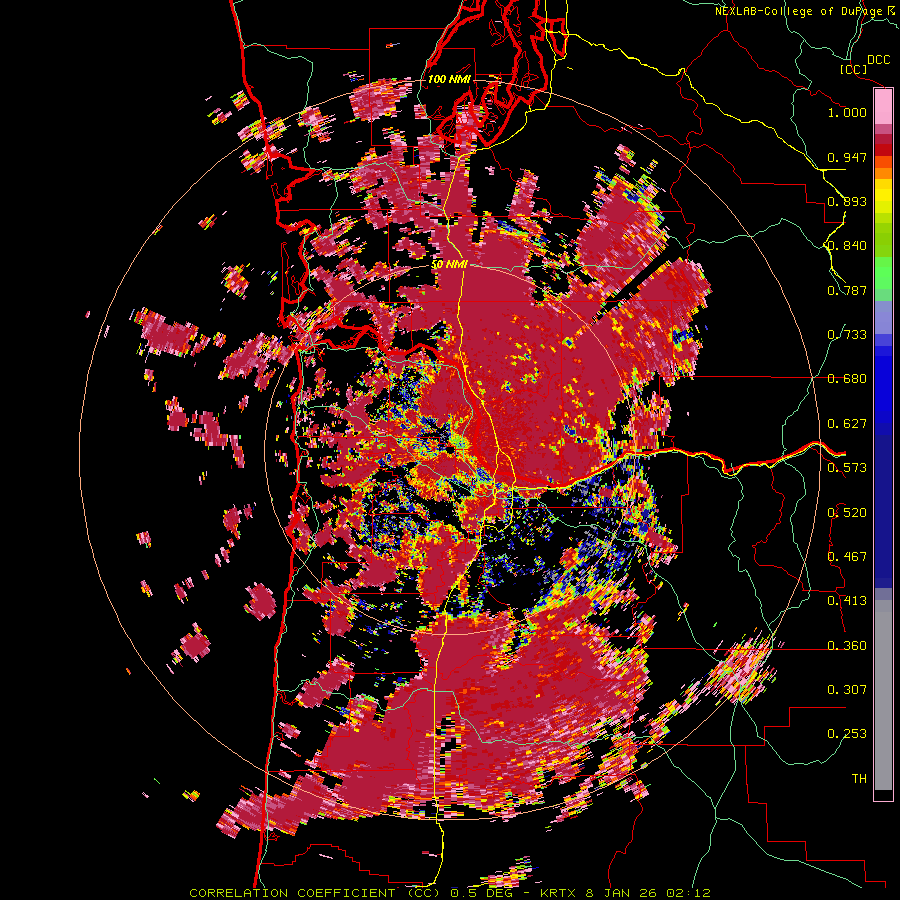Click the 0.573 scale value
The image size is (900, 900).
[x=847, y=468]
